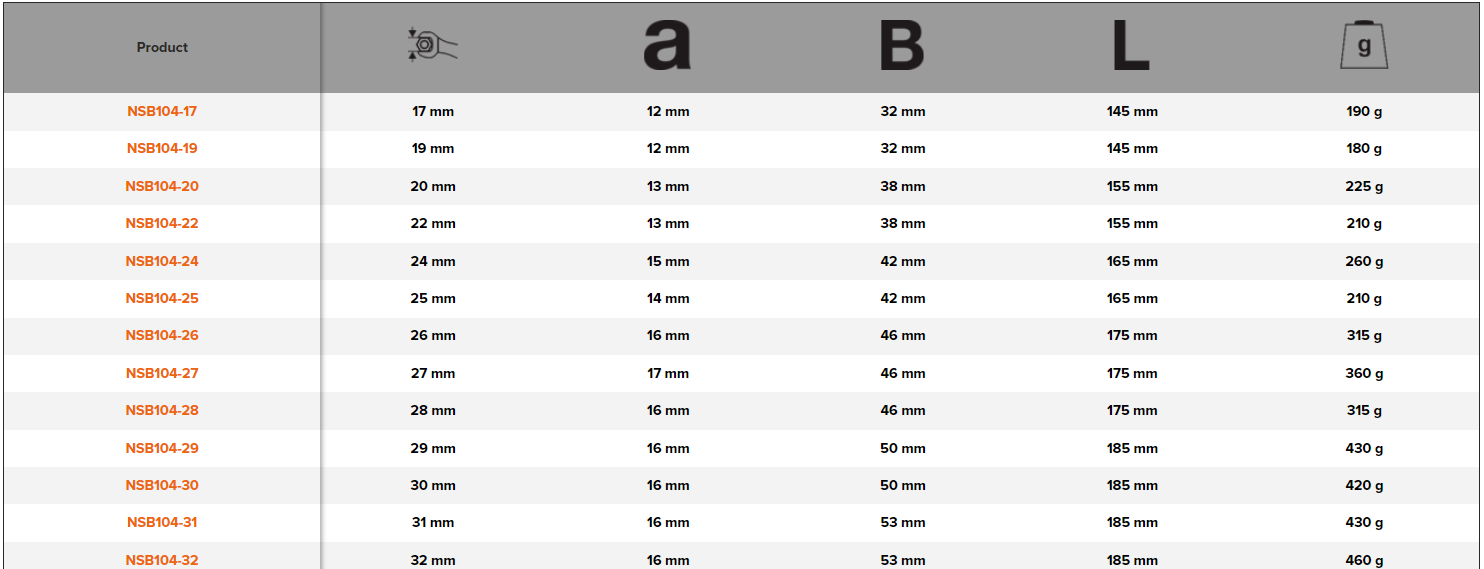This screenshot has height=569, width=1484.
Task: Click the wrench jaw size column icon
Action: pos(433,46)
